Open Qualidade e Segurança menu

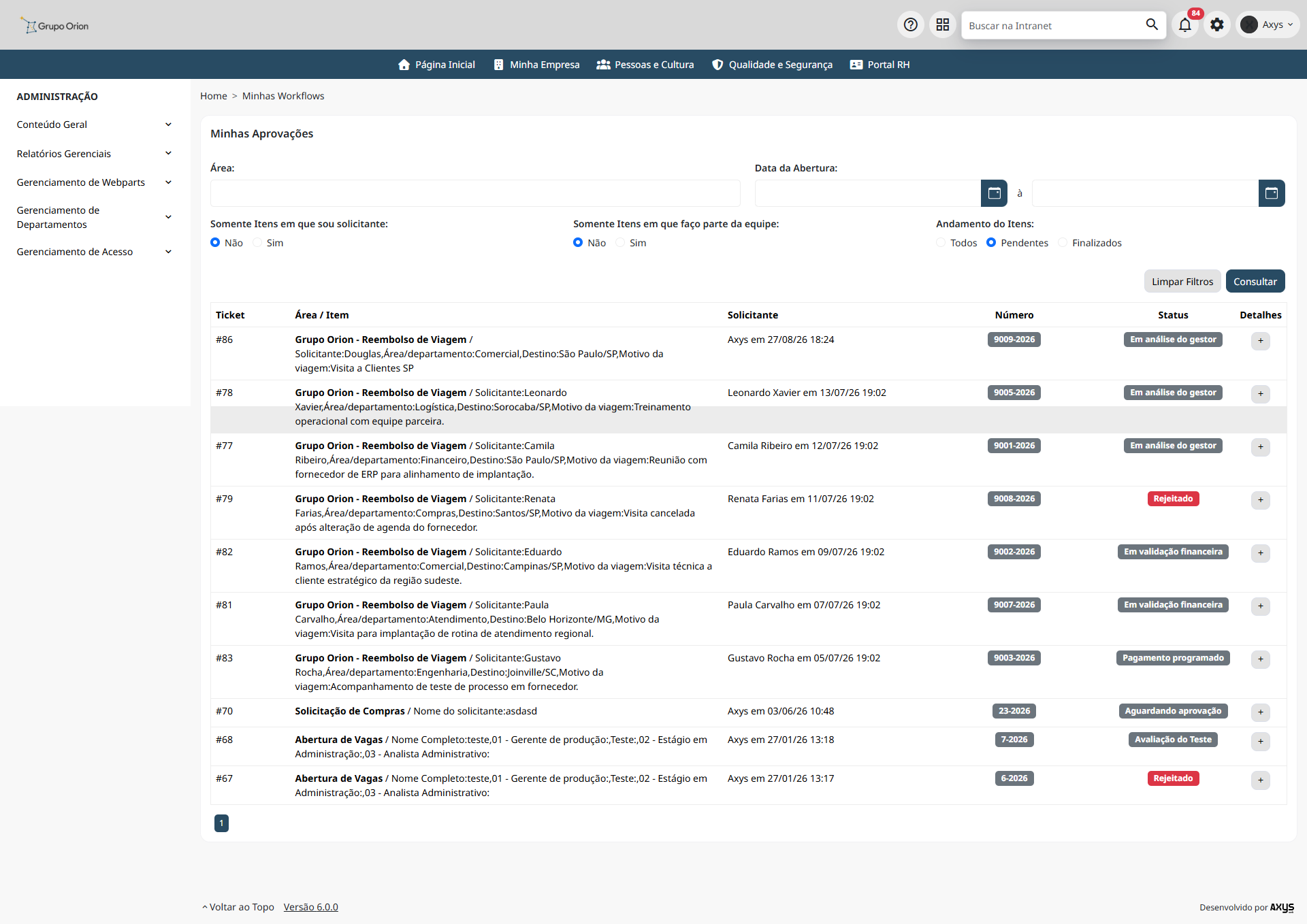(772, 65)
